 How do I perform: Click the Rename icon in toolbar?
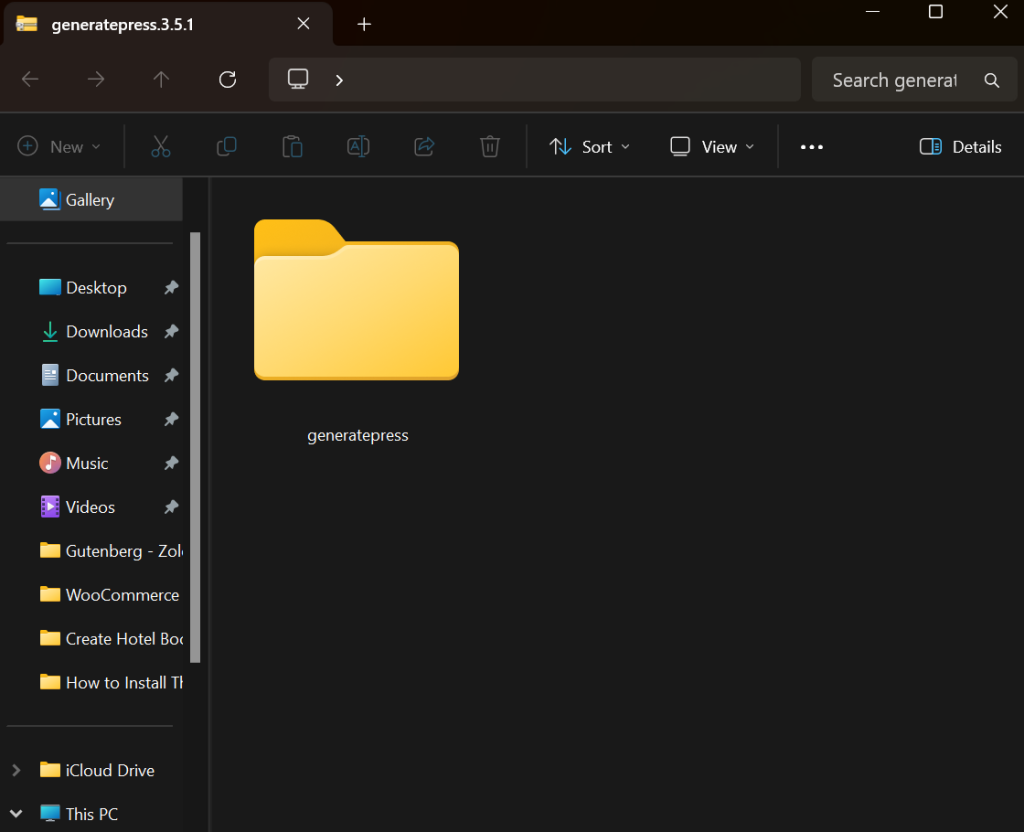[x=358, y=147]
